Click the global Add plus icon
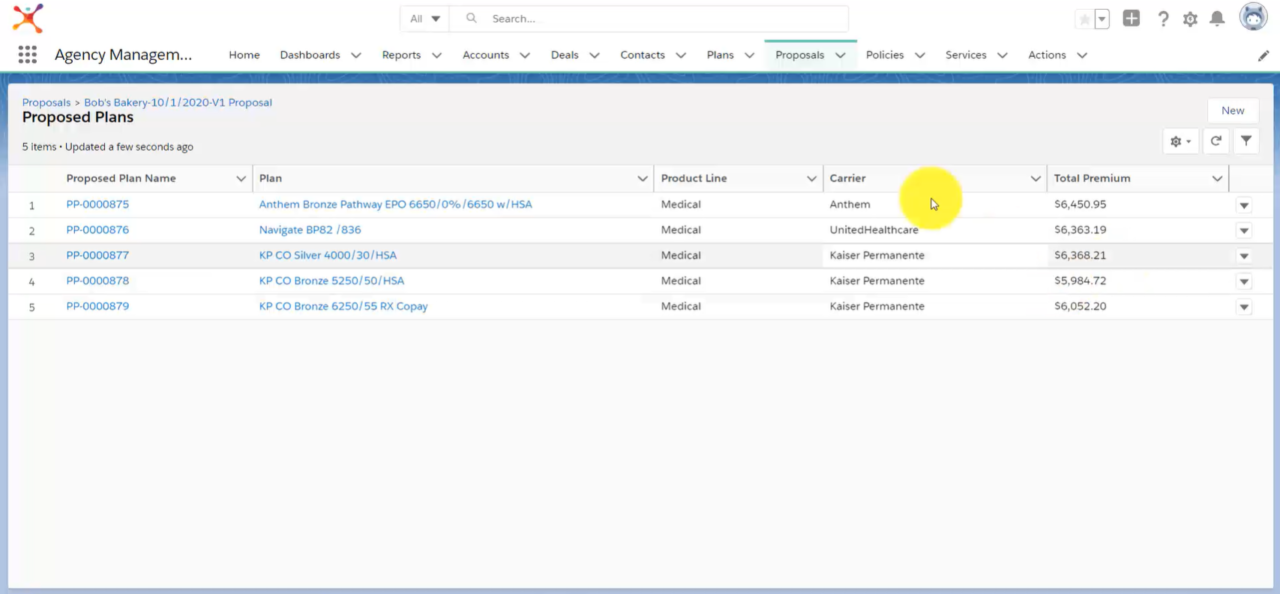Image resolution: width=1280 pixels, height=594 pixels. [1131, 18]
